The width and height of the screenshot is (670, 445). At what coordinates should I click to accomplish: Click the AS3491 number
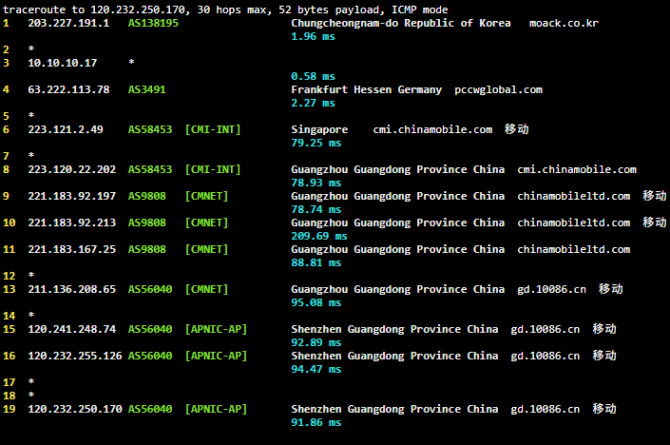(146, 89)
